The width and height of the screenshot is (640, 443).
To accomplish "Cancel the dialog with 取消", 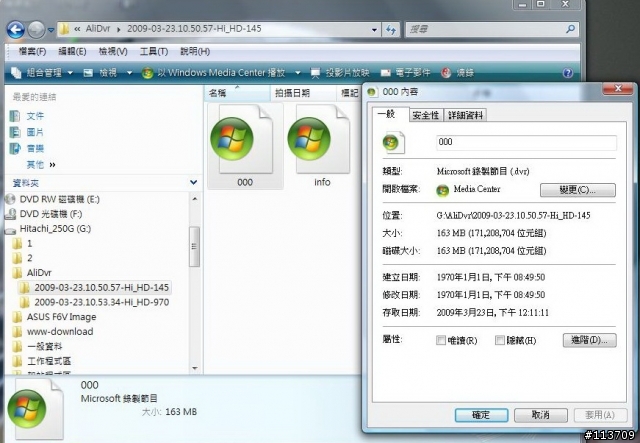I will click(x=540, y=415).
